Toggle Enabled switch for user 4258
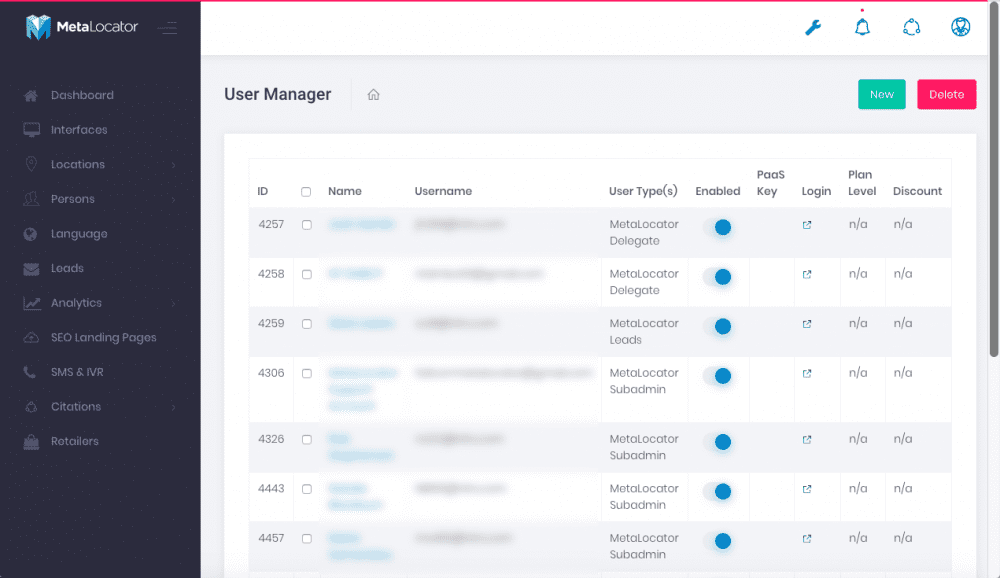This screenshot has width=1000, height=578. (x=717, y=277)
